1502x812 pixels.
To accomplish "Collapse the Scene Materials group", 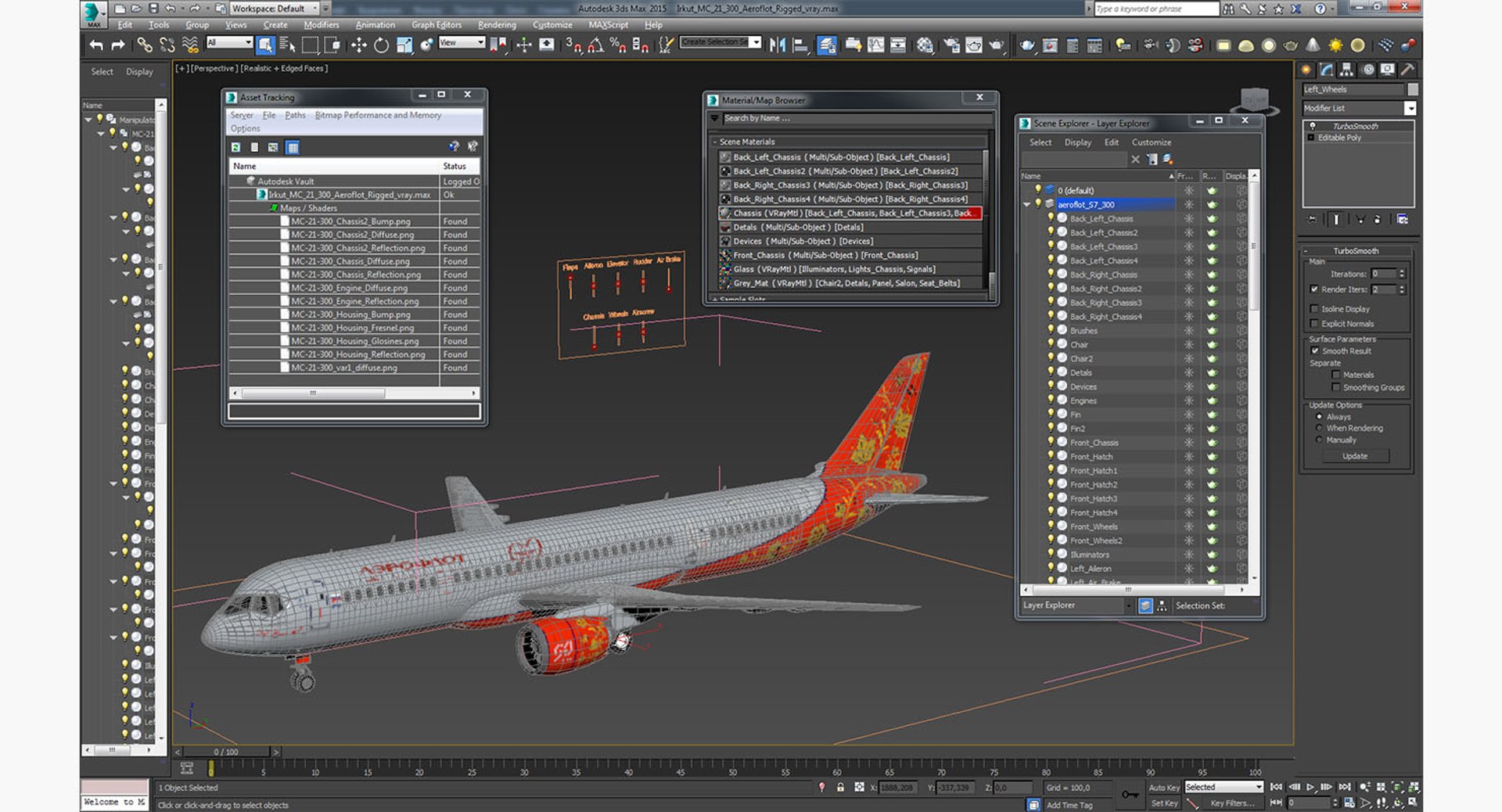I will 714,142.
